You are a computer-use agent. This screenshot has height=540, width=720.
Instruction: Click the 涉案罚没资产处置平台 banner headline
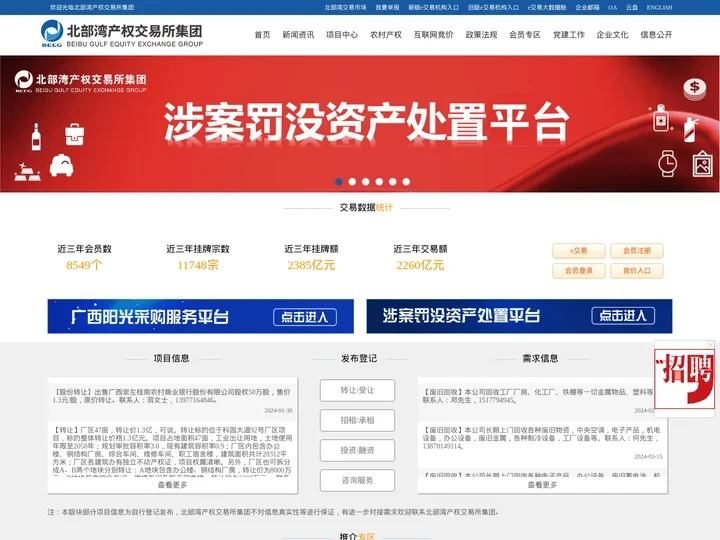(366, 122)
